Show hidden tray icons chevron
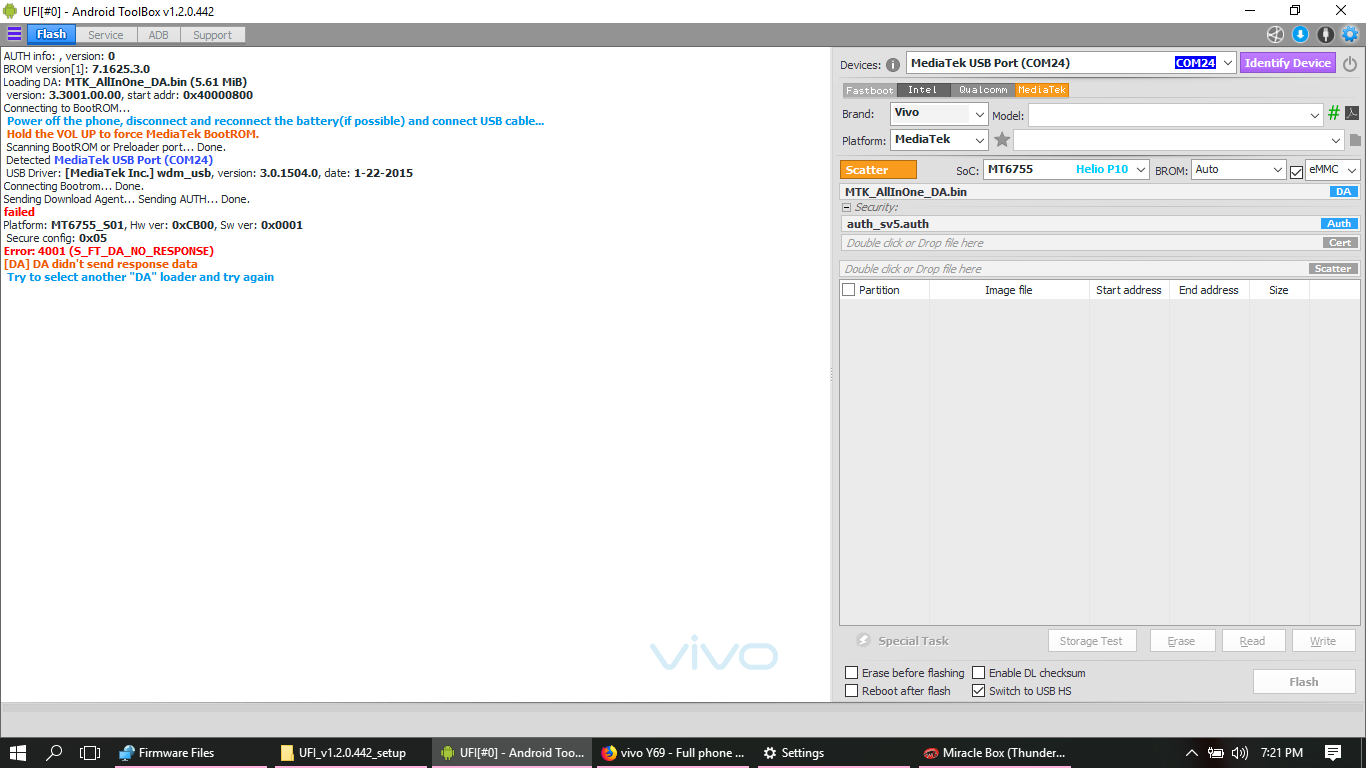This screenshot has height=768, width=1366. 1191,753
